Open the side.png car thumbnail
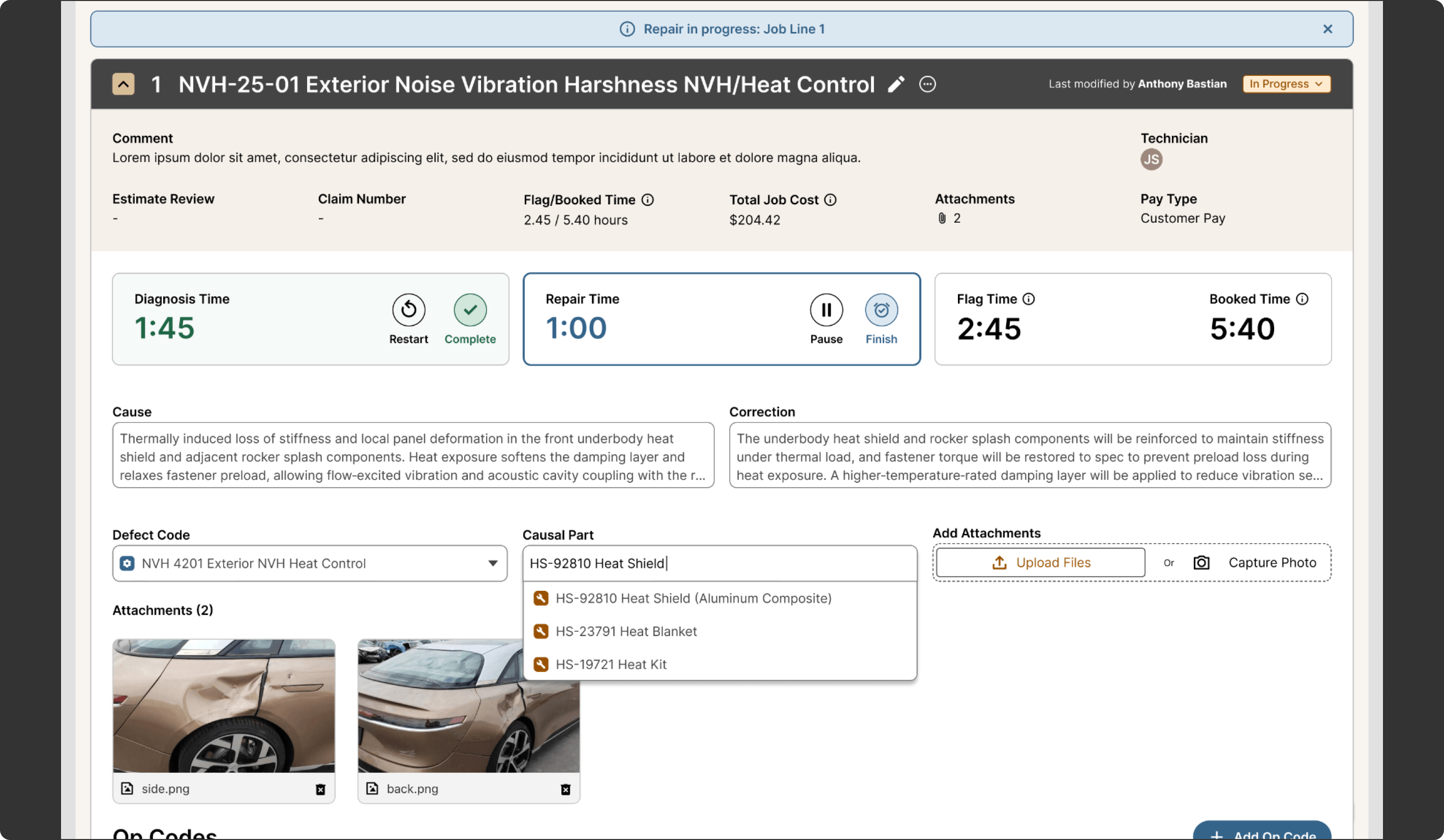Image resolution: width=1444 pixels, height=840 pixels. 224,705
